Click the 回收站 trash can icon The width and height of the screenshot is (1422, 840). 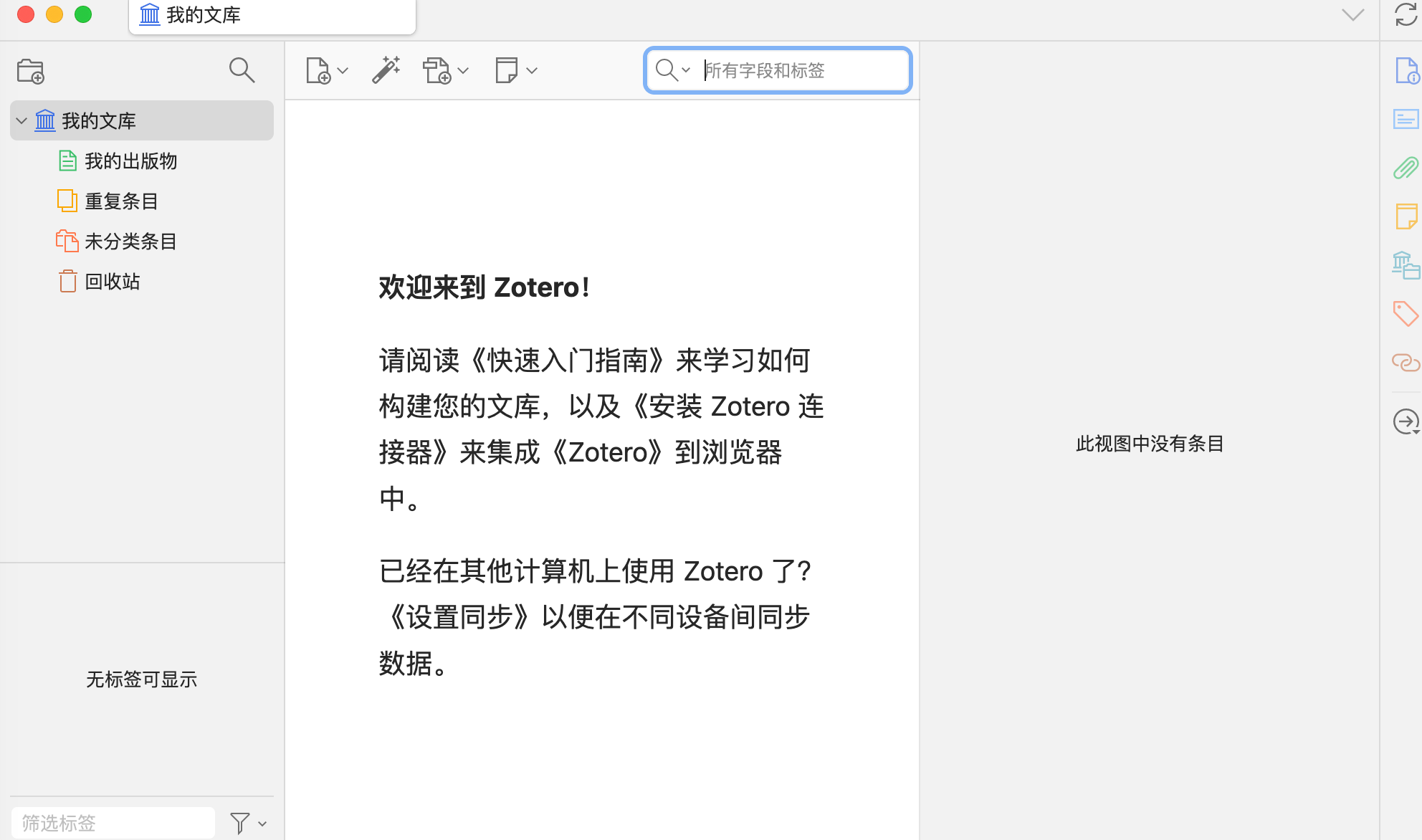click(x=67, y=281)
